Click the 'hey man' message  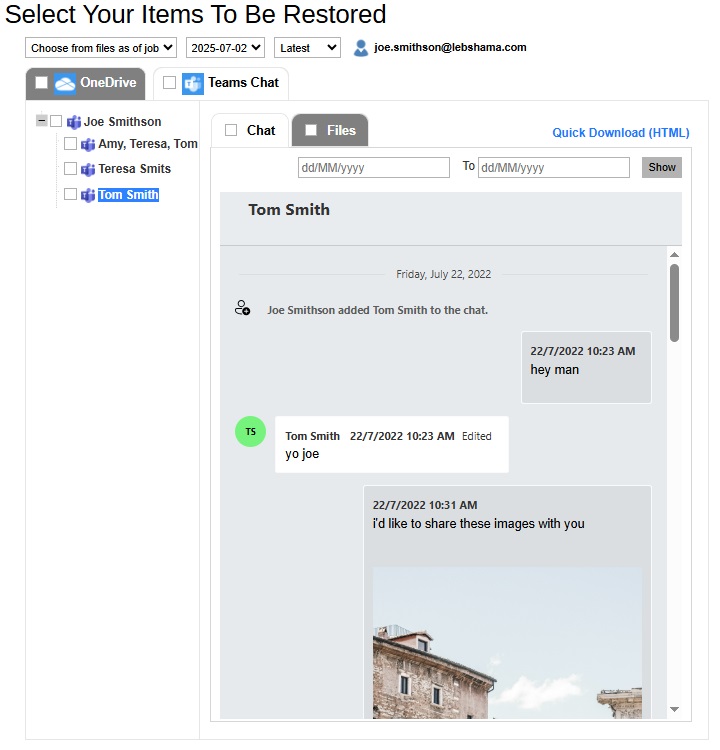click(x=586, y=367)
